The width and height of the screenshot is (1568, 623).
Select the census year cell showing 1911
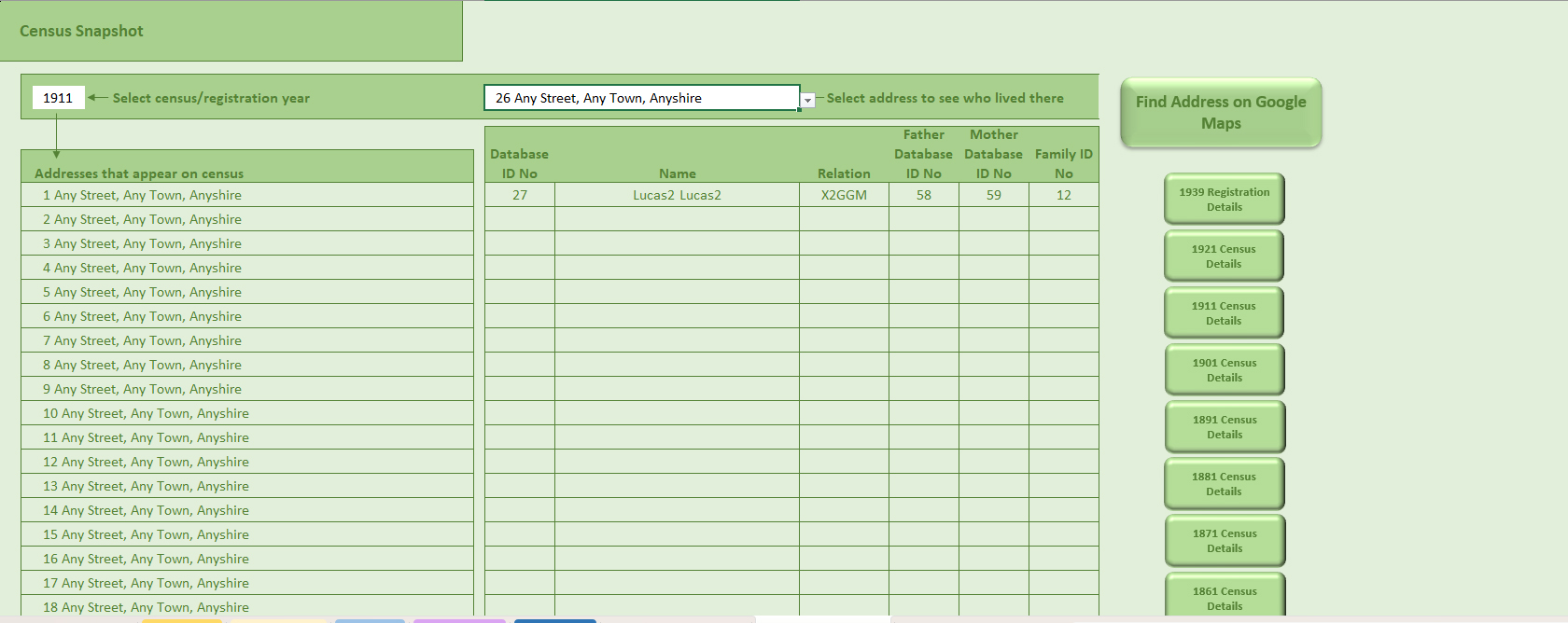(58, 98)
